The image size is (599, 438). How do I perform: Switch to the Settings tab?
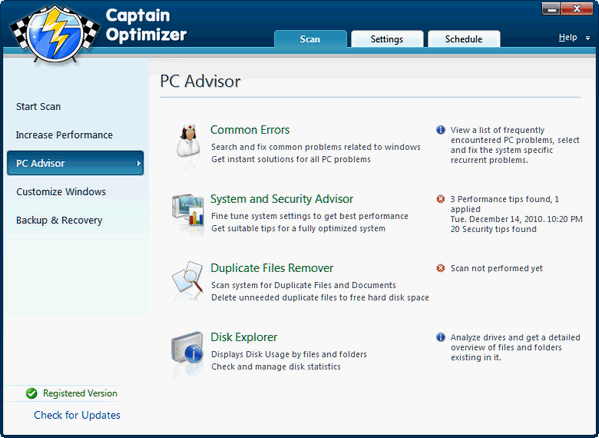point(387,39)
